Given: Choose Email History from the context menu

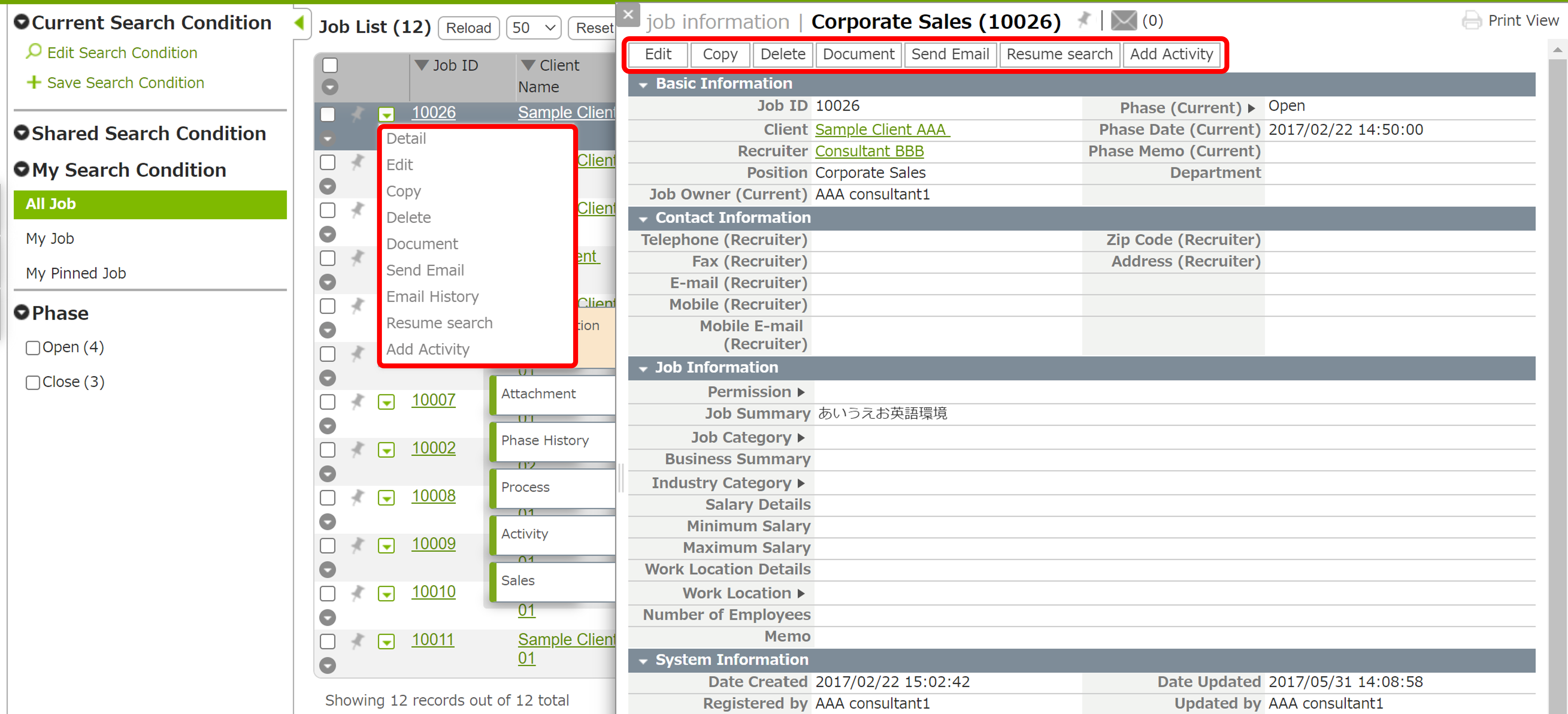Looking at the screenshot, I should [432, 297].
